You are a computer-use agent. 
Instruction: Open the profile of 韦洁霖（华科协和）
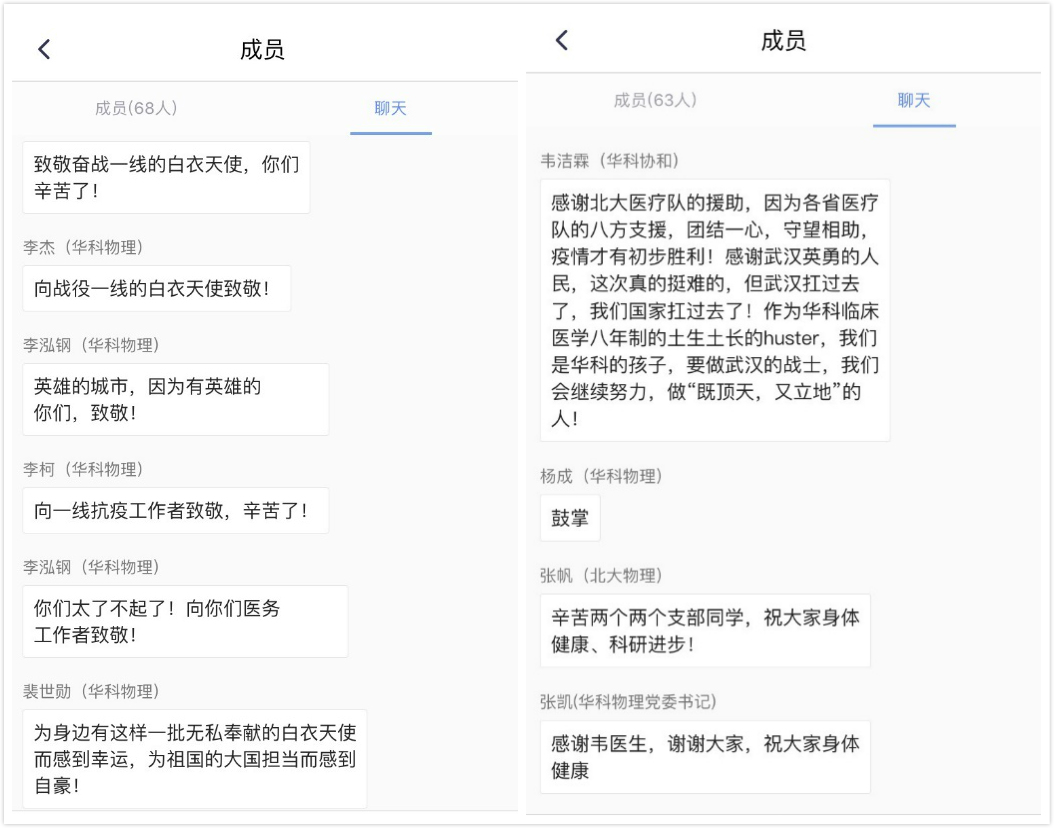click(x=609, y=161)
